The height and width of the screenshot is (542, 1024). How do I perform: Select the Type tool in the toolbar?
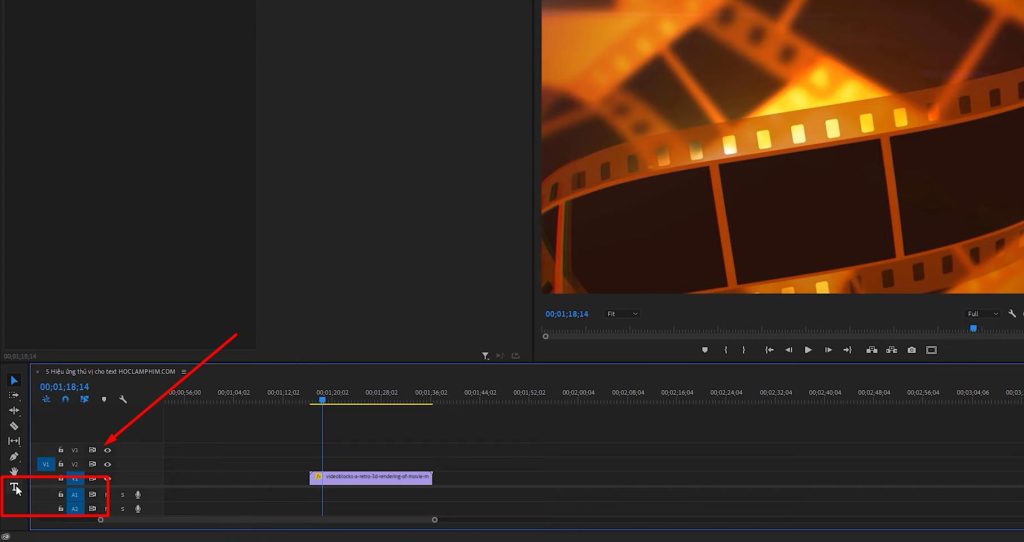[14, 487]
